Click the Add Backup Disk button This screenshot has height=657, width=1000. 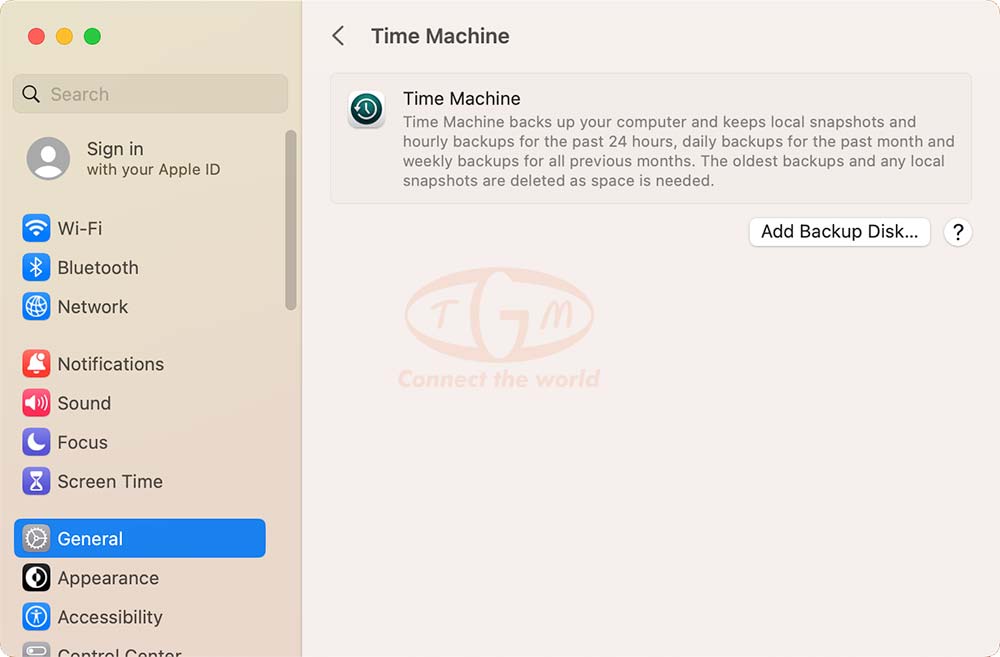(839, 232)
